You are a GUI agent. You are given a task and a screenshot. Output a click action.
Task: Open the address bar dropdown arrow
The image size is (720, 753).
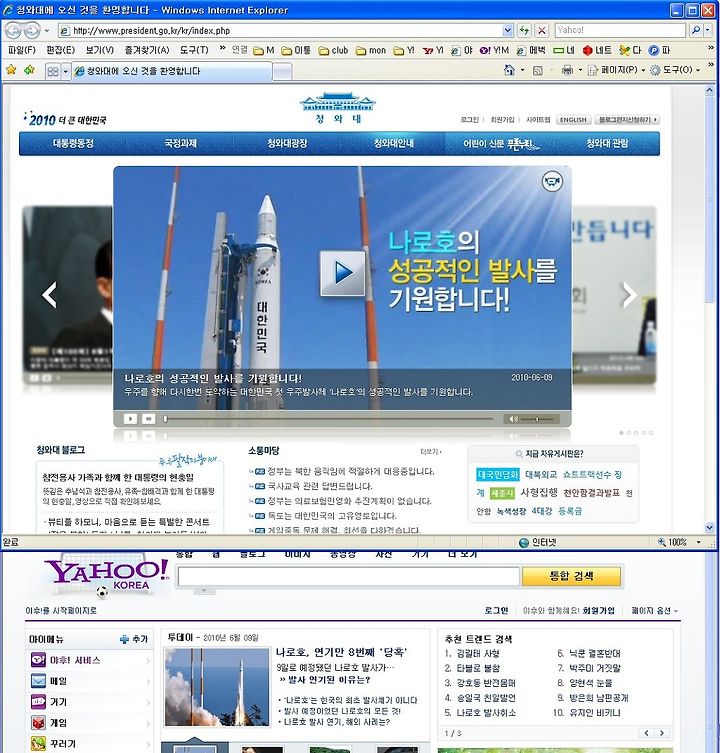[508, 30]
